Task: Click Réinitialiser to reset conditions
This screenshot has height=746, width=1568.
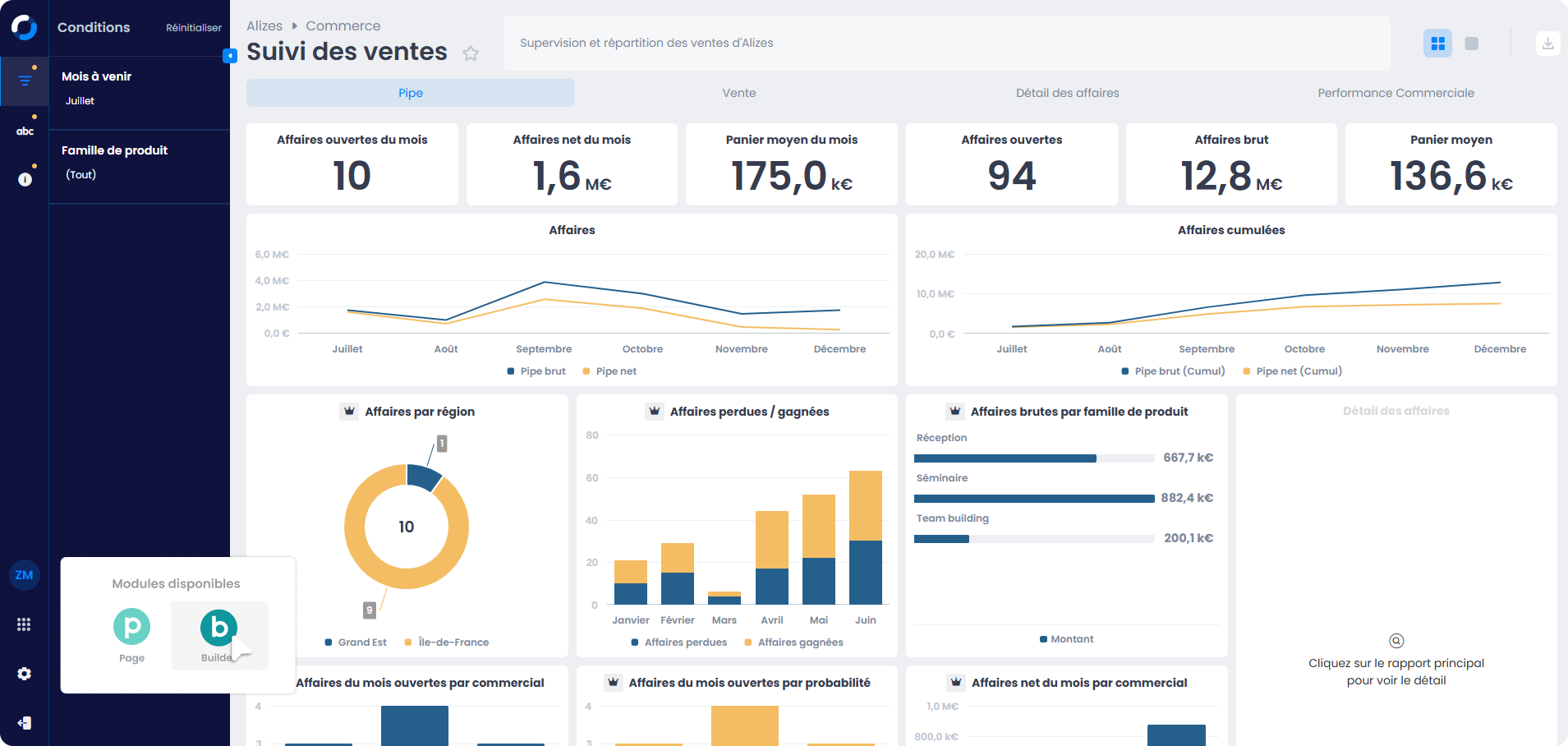Action: coord(194,28)
